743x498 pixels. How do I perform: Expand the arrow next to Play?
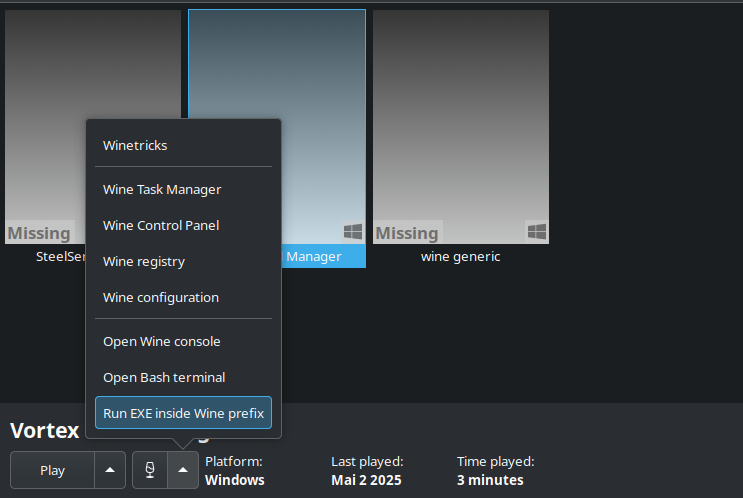pyautogui.click(x=110, y=470)
